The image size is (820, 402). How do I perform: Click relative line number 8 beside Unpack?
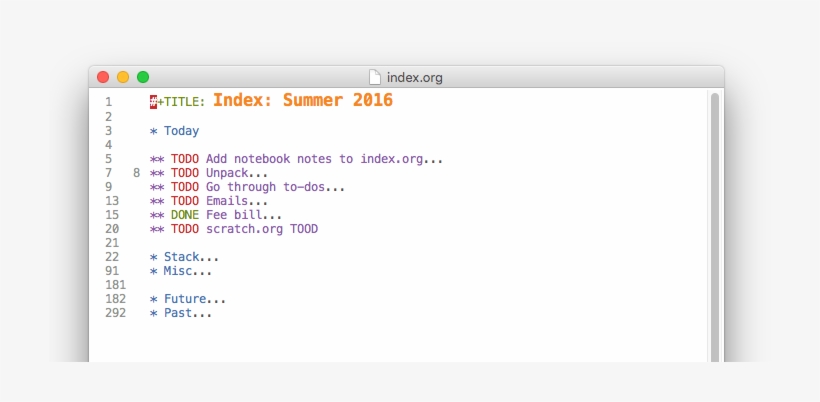pyautogui.click(x=136, y=173)
